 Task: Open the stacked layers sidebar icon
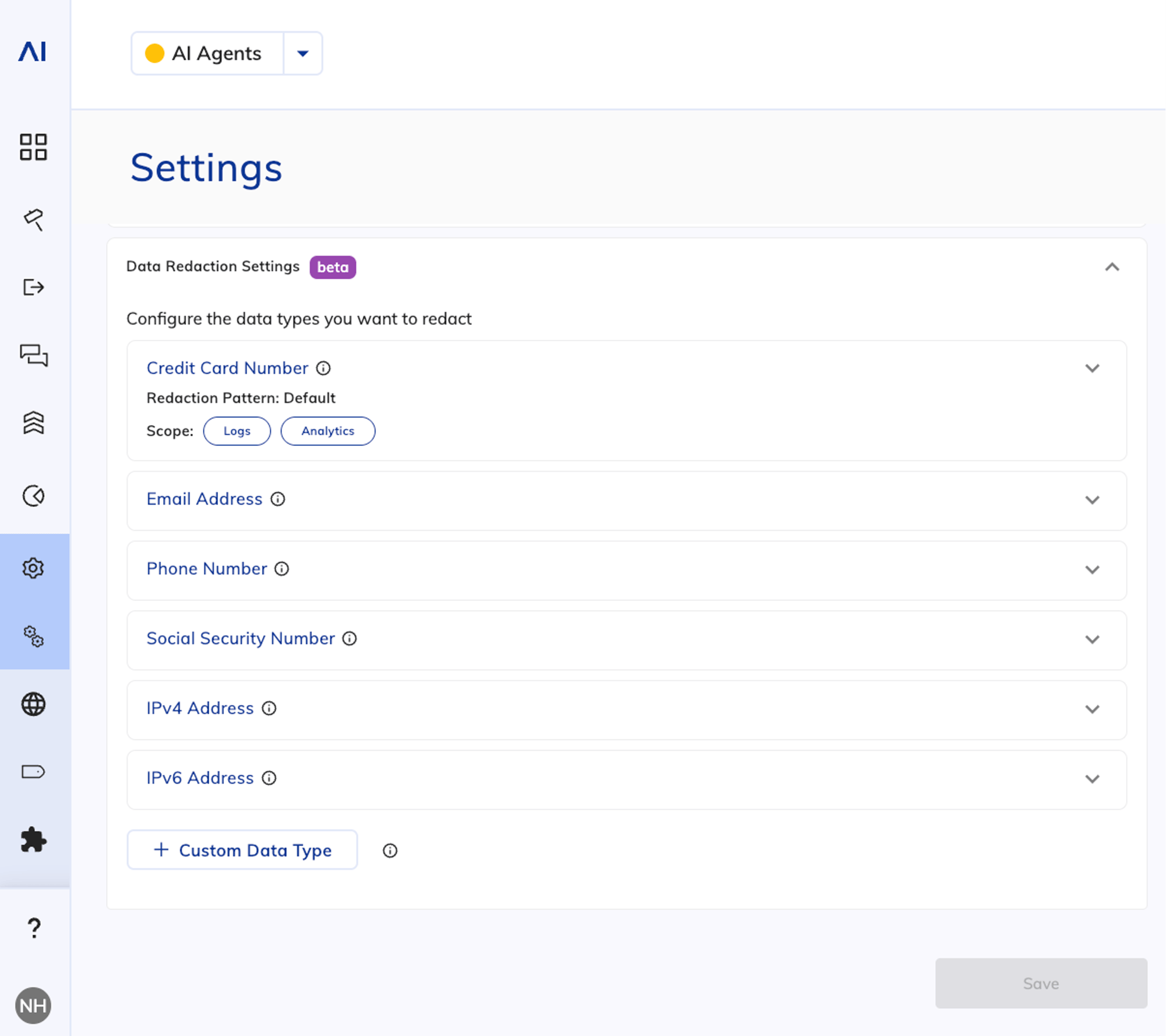click(34, 423)
